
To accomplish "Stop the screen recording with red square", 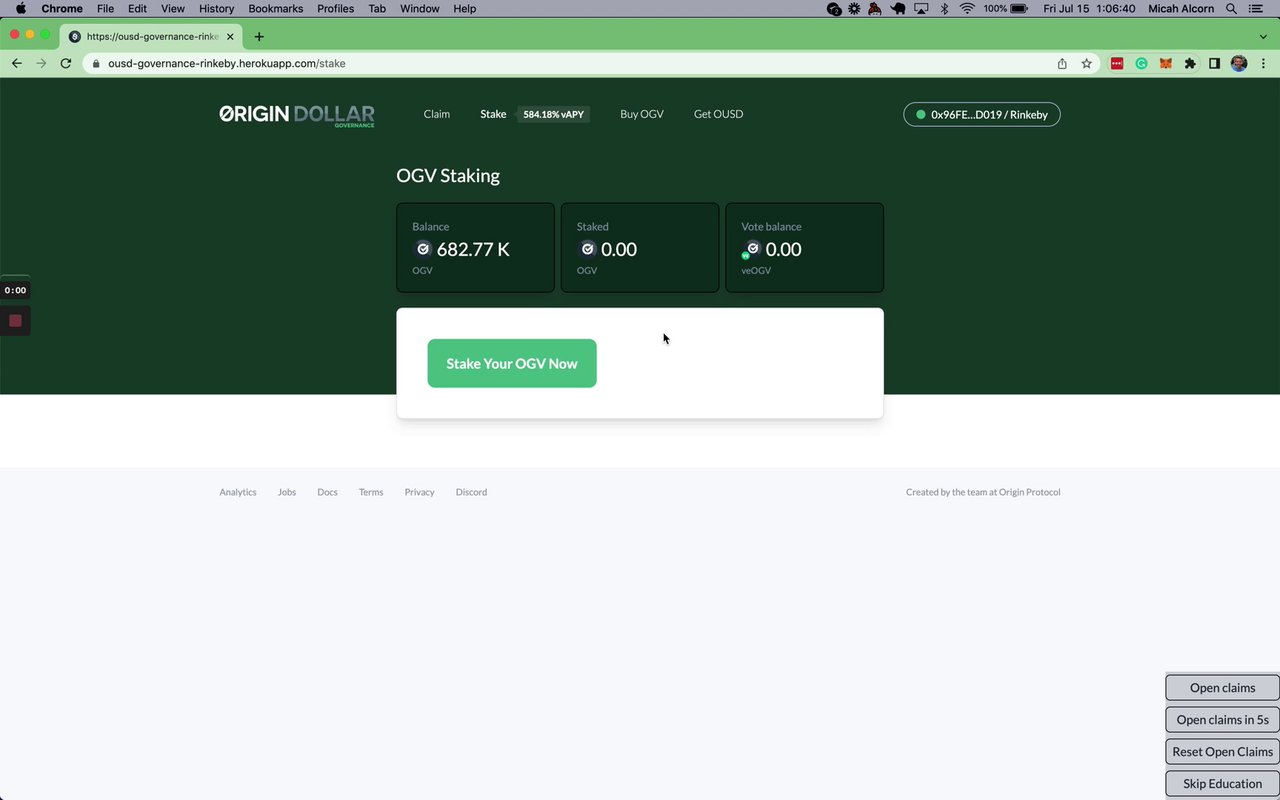I will pyautogui.click(x=15, y=321).
